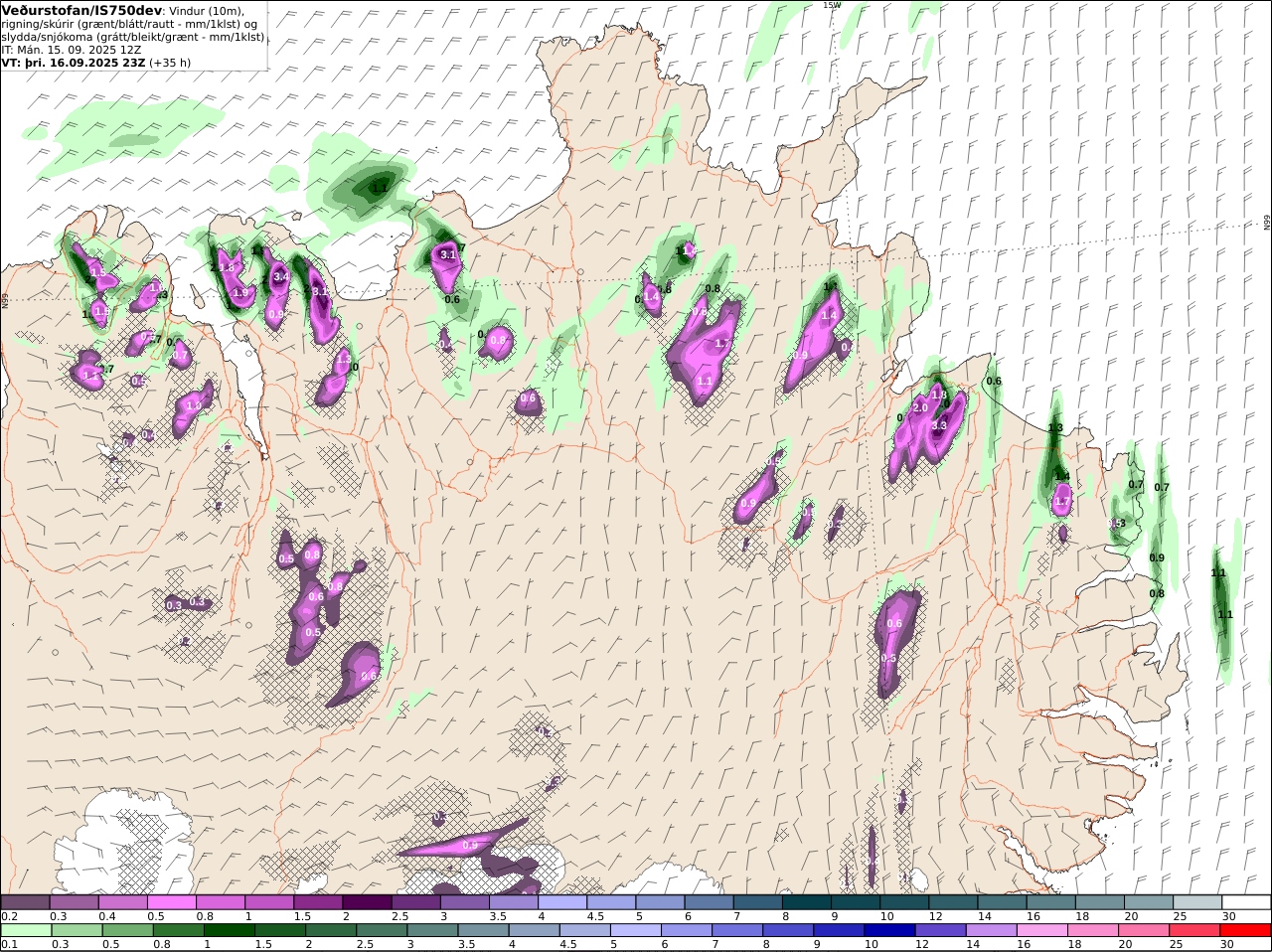Click the 1–1.5 swatch on the upper snow scale
This screenshot has height=952, width=1272.
coord(269,901)
